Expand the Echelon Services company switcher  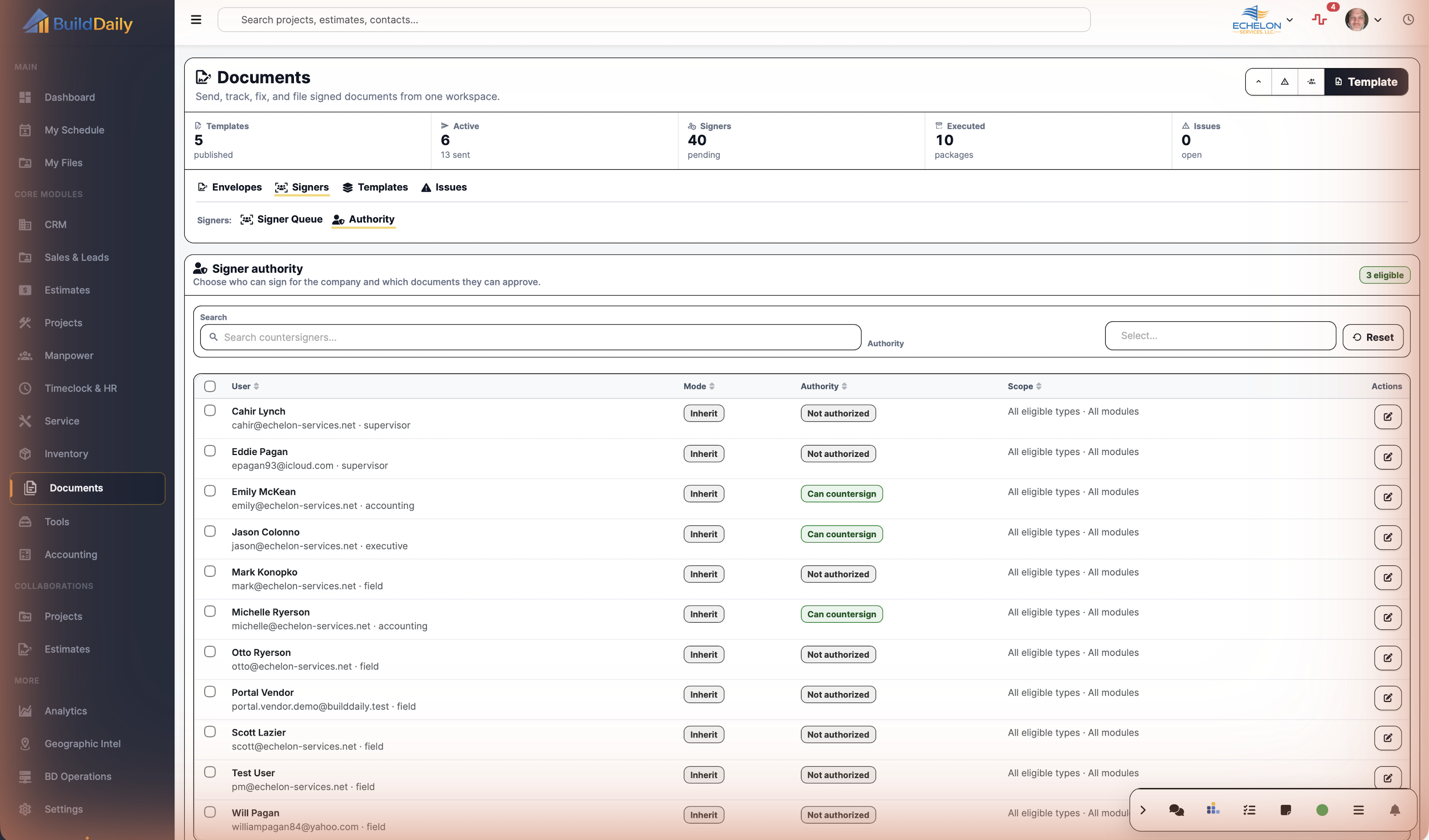[1263, 20]
